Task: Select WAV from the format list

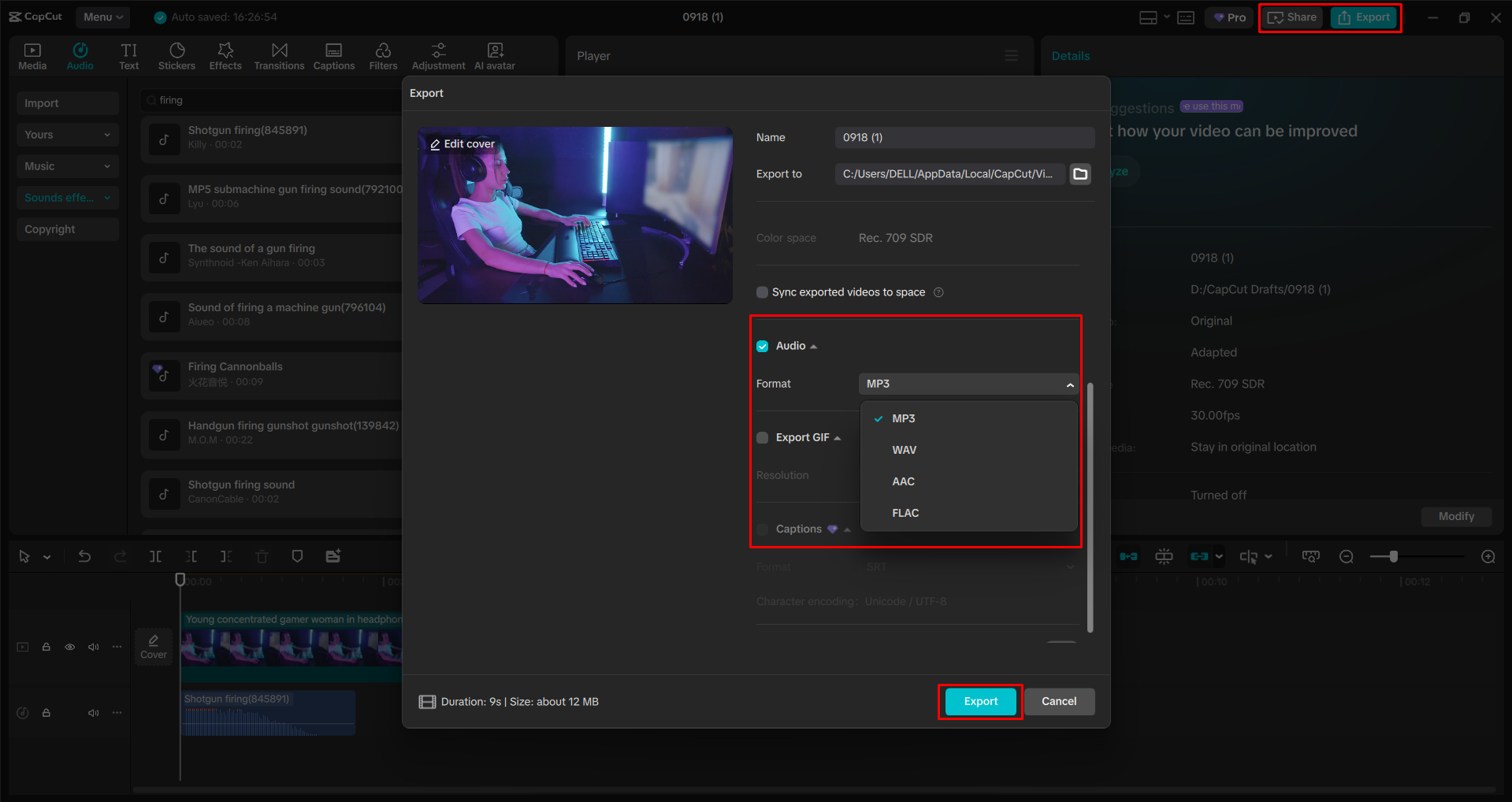Action: (904, 450)
